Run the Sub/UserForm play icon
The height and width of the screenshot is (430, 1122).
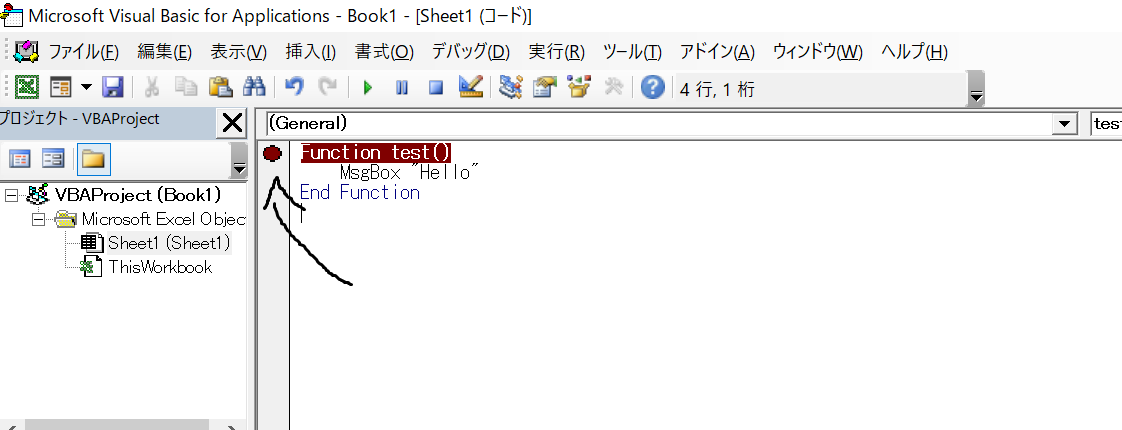368,88
